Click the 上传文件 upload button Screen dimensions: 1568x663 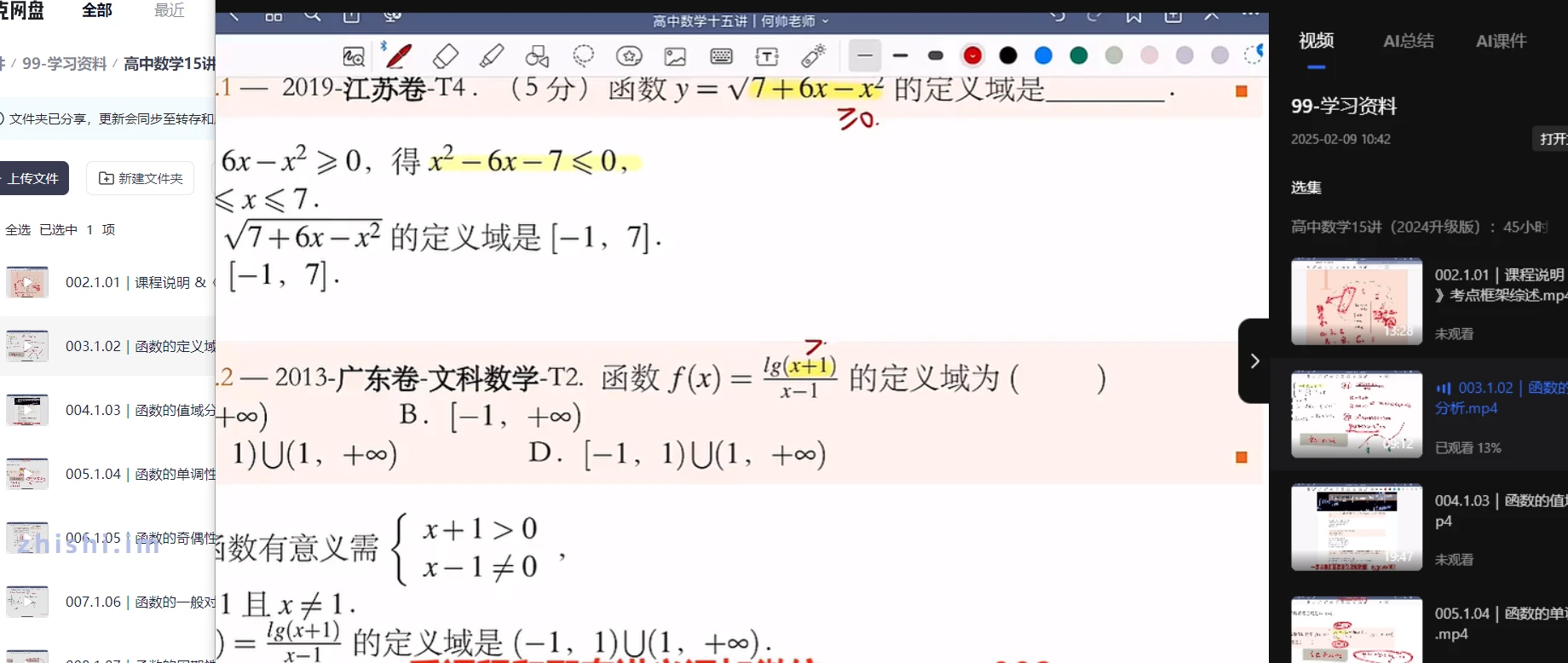[33, 178]
